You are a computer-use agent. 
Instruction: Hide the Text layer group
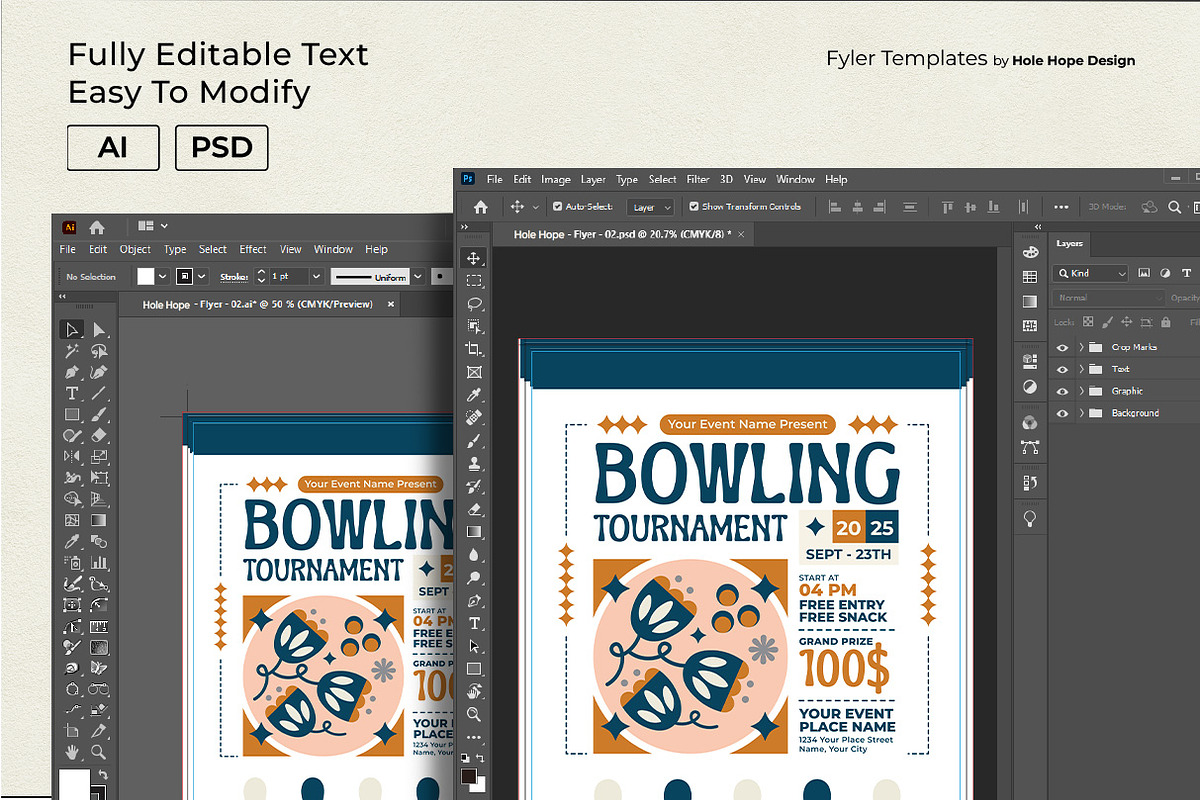coord(1063,369)
